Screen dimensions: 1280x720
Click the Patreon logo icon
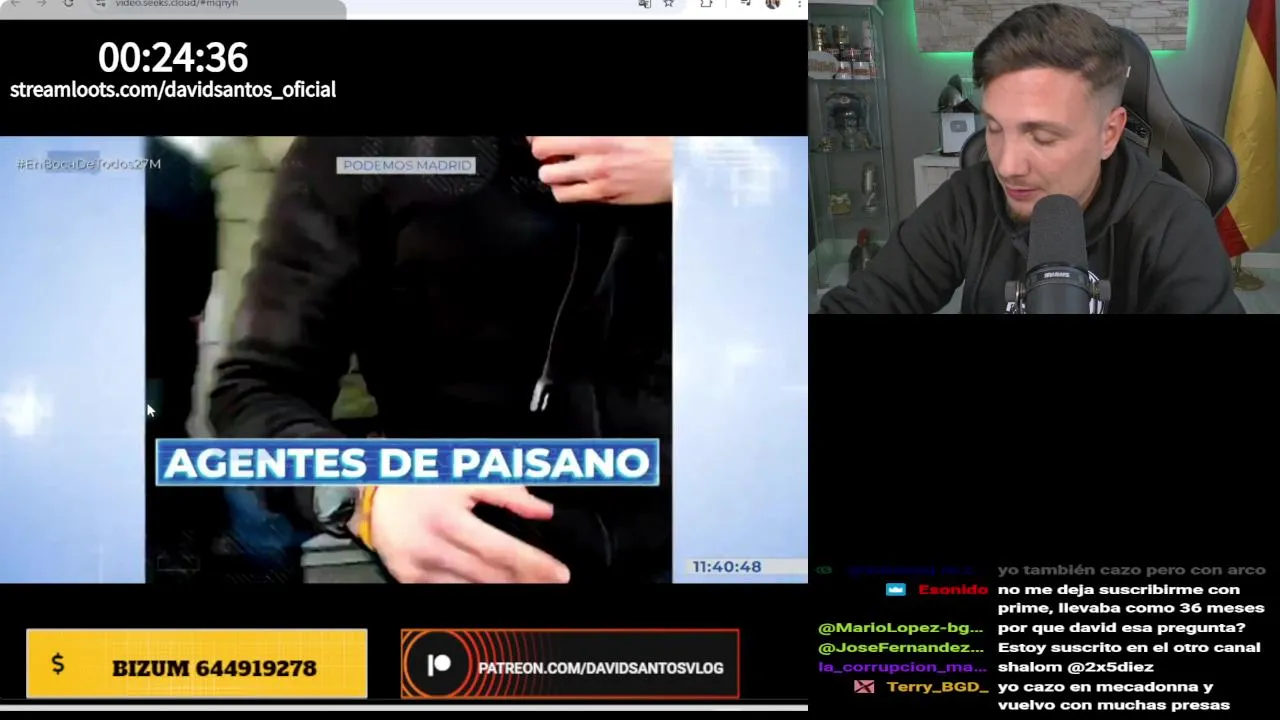tap(439, 666)
